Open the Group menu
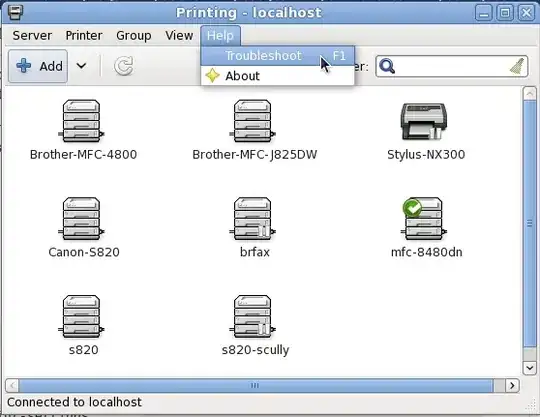540x417 pixels. 134,35
